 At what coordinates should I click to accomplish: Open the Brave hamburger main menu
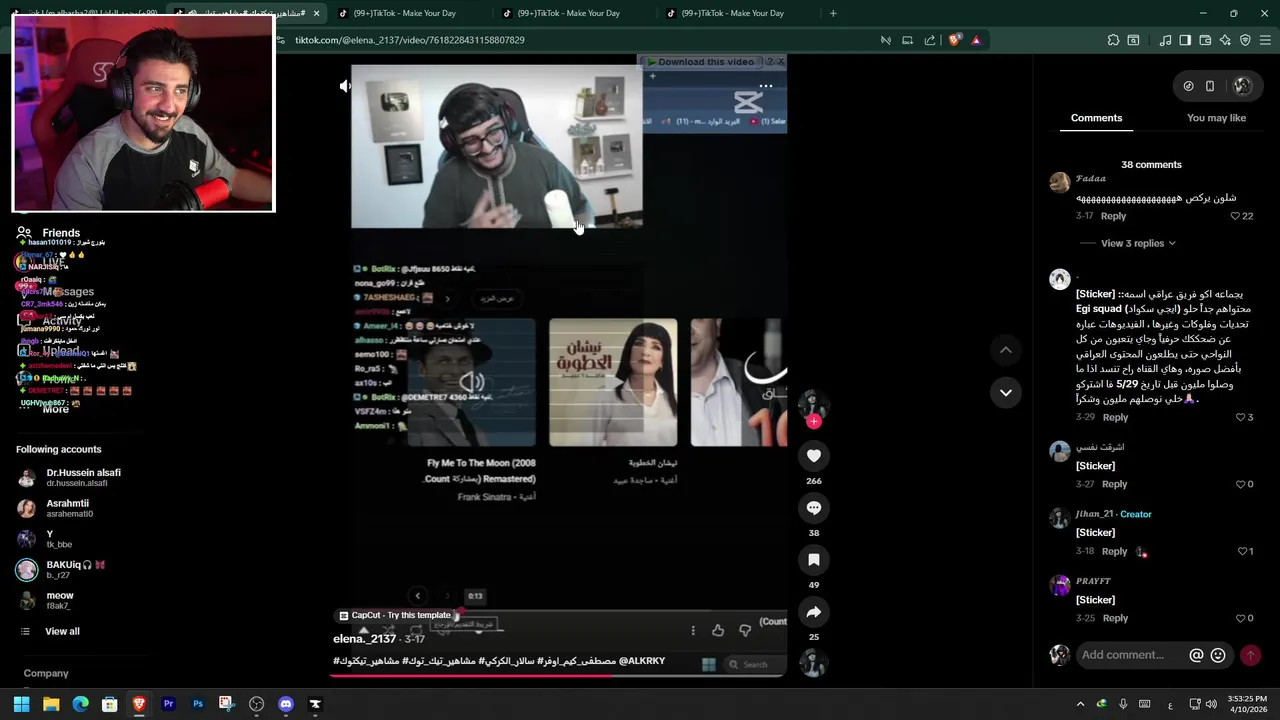1265,40
